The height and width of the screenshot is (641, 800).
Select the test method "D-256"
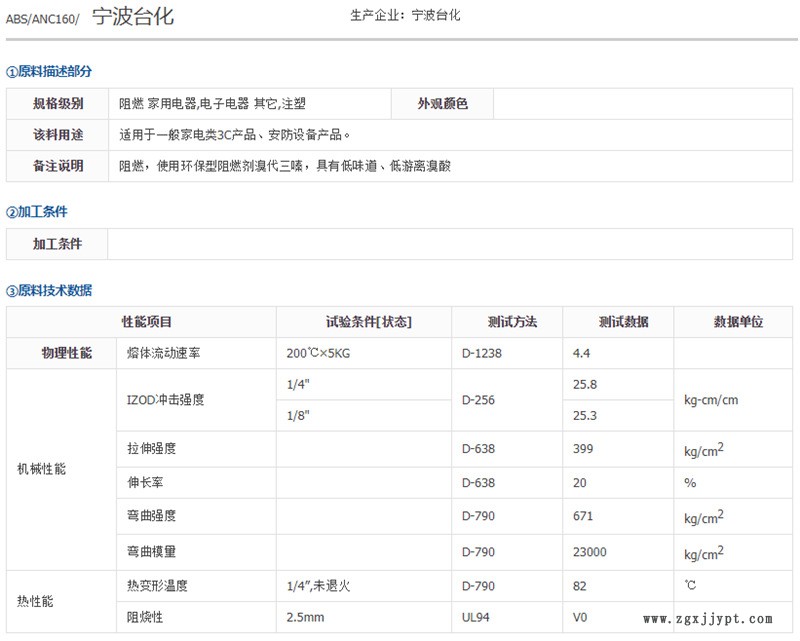pos(478,400)
